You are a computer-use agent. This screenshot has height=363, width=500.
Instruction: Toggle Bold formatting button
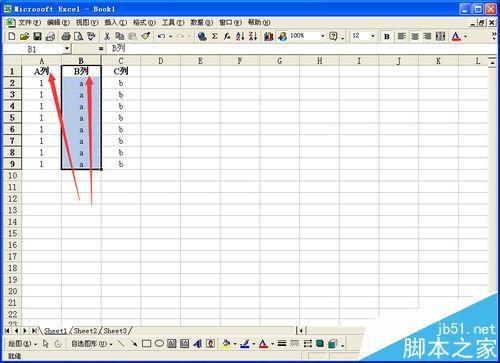click(x=387, y=36)
